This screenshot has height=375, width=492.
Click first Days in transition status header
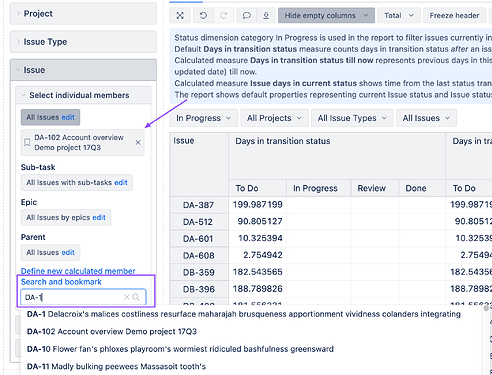pyautogui.click(x=337, y=156)
